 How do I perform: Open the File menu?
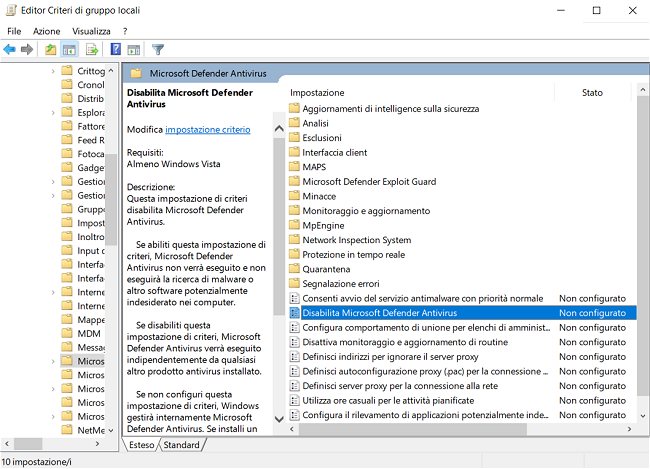point(14,31)
